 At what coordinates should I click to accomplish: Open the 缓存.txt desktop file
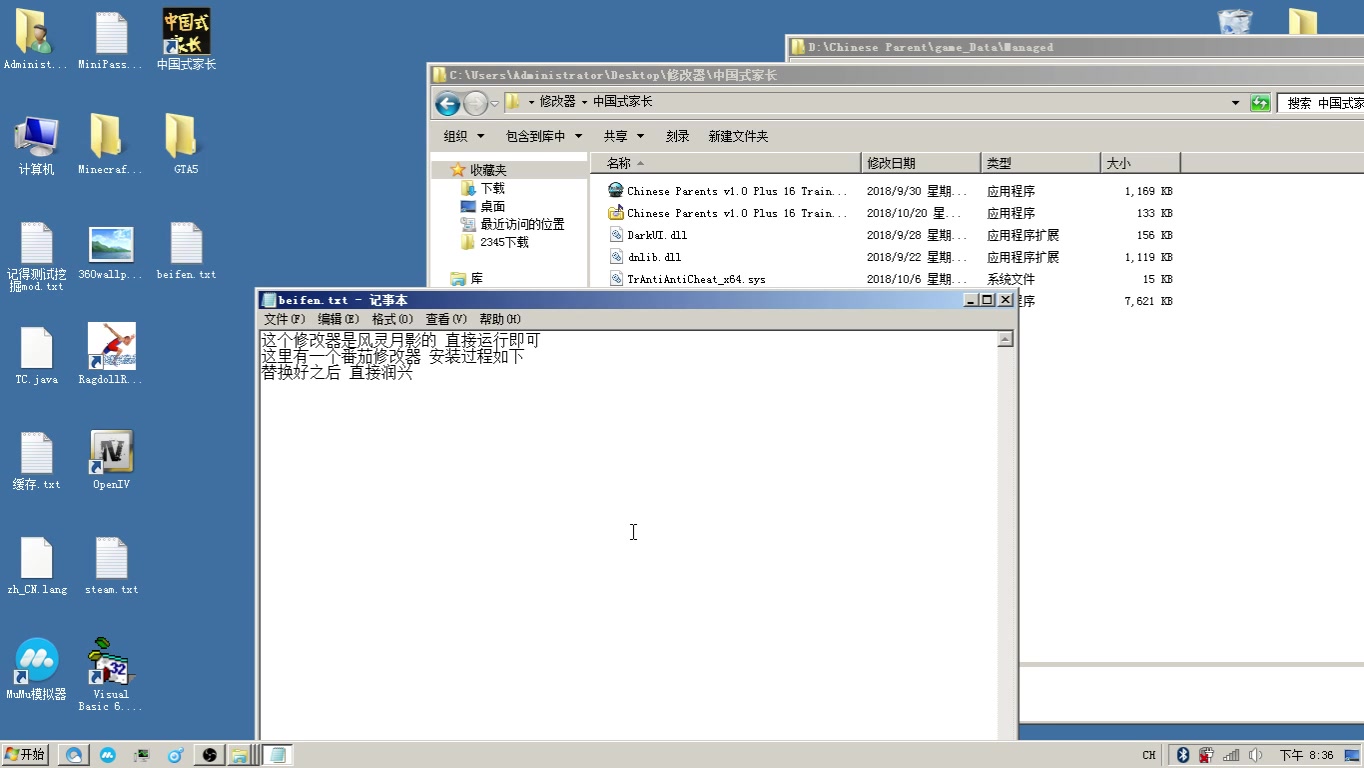(36, 461)
